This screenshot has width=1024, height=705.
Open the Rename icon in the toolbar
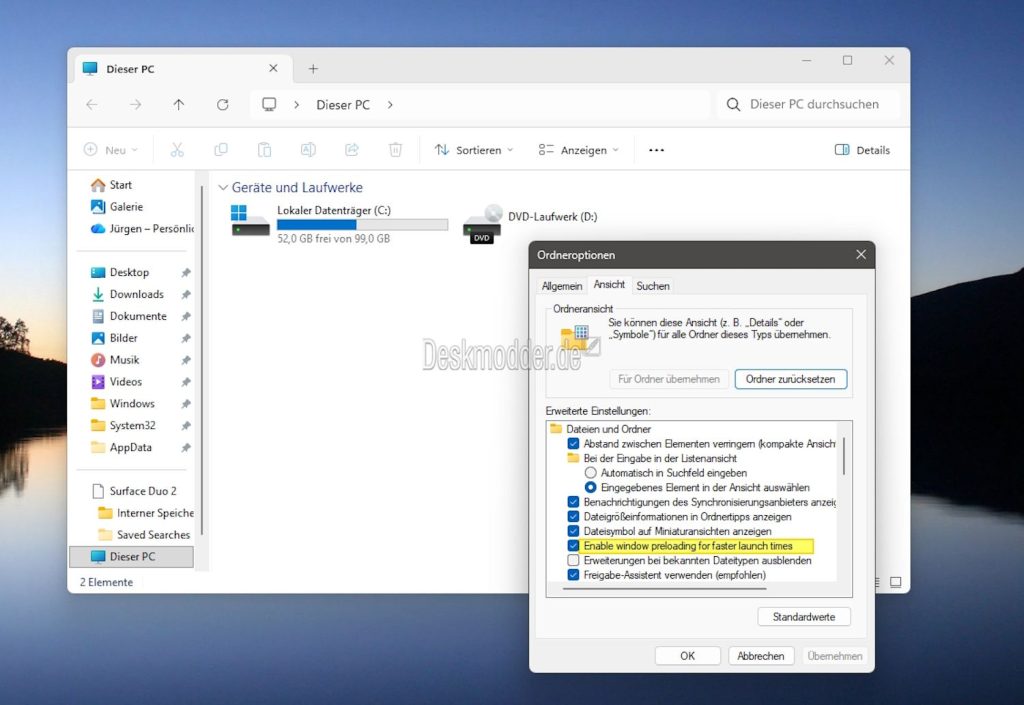pos(308,149)
